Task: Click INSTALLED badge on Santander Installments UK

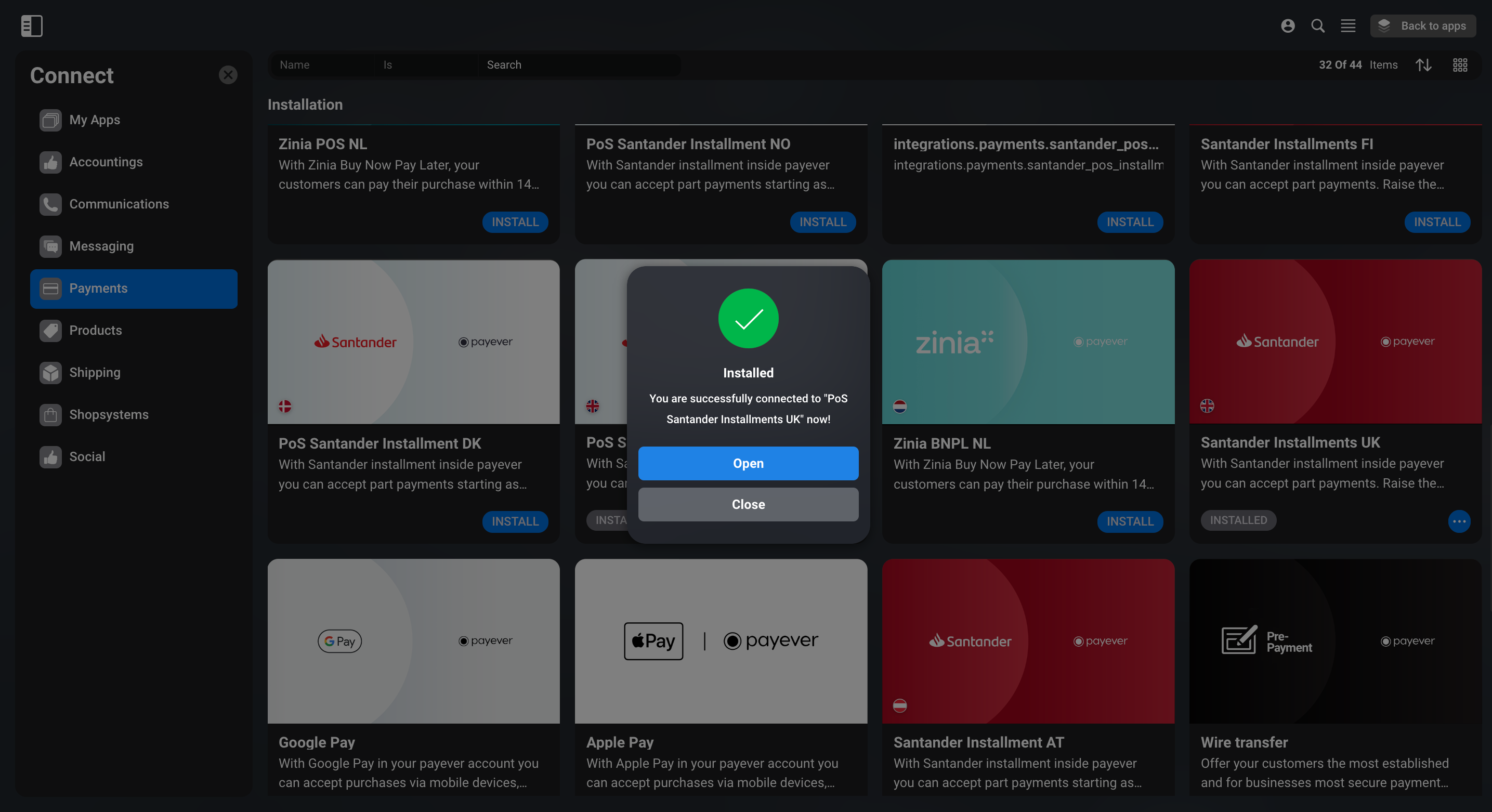Action: coord(1238,520)
